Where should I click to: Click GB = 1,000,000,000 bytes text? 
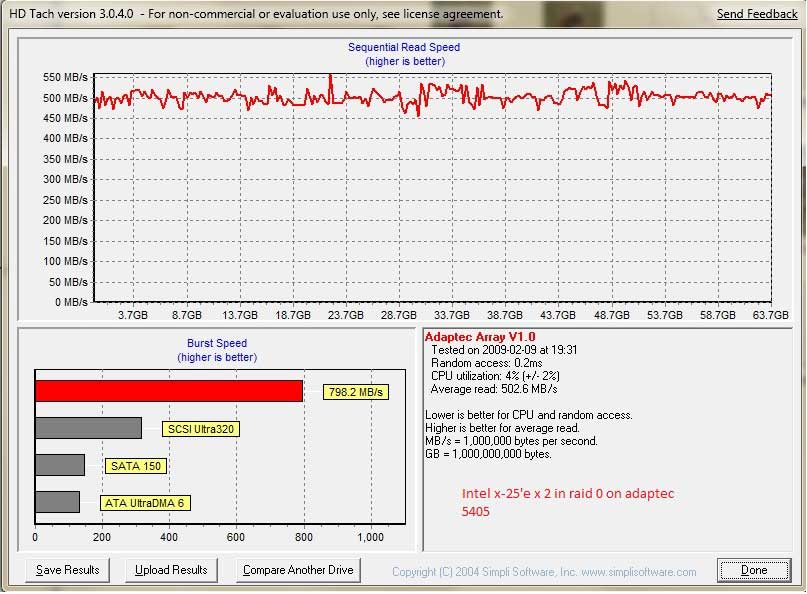(488, 454)
